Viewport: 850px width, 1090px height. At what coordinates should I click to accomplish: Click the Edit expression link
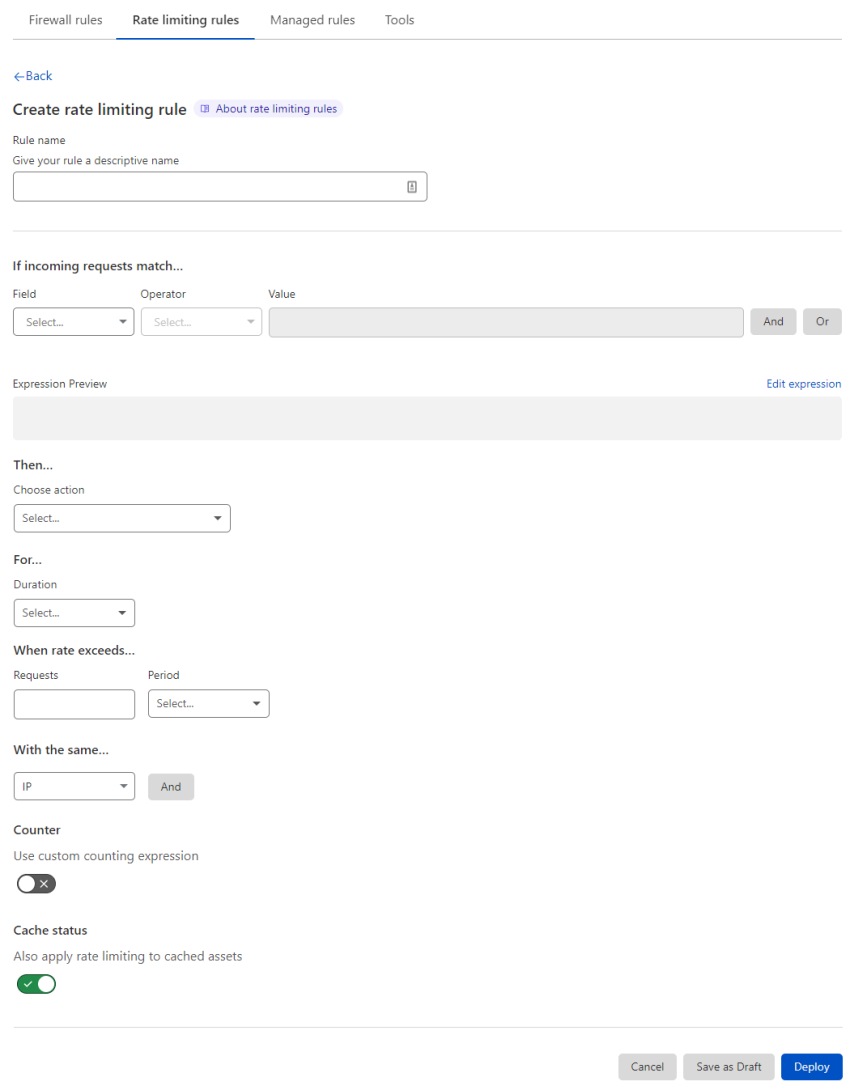click(x=803, y=383)
